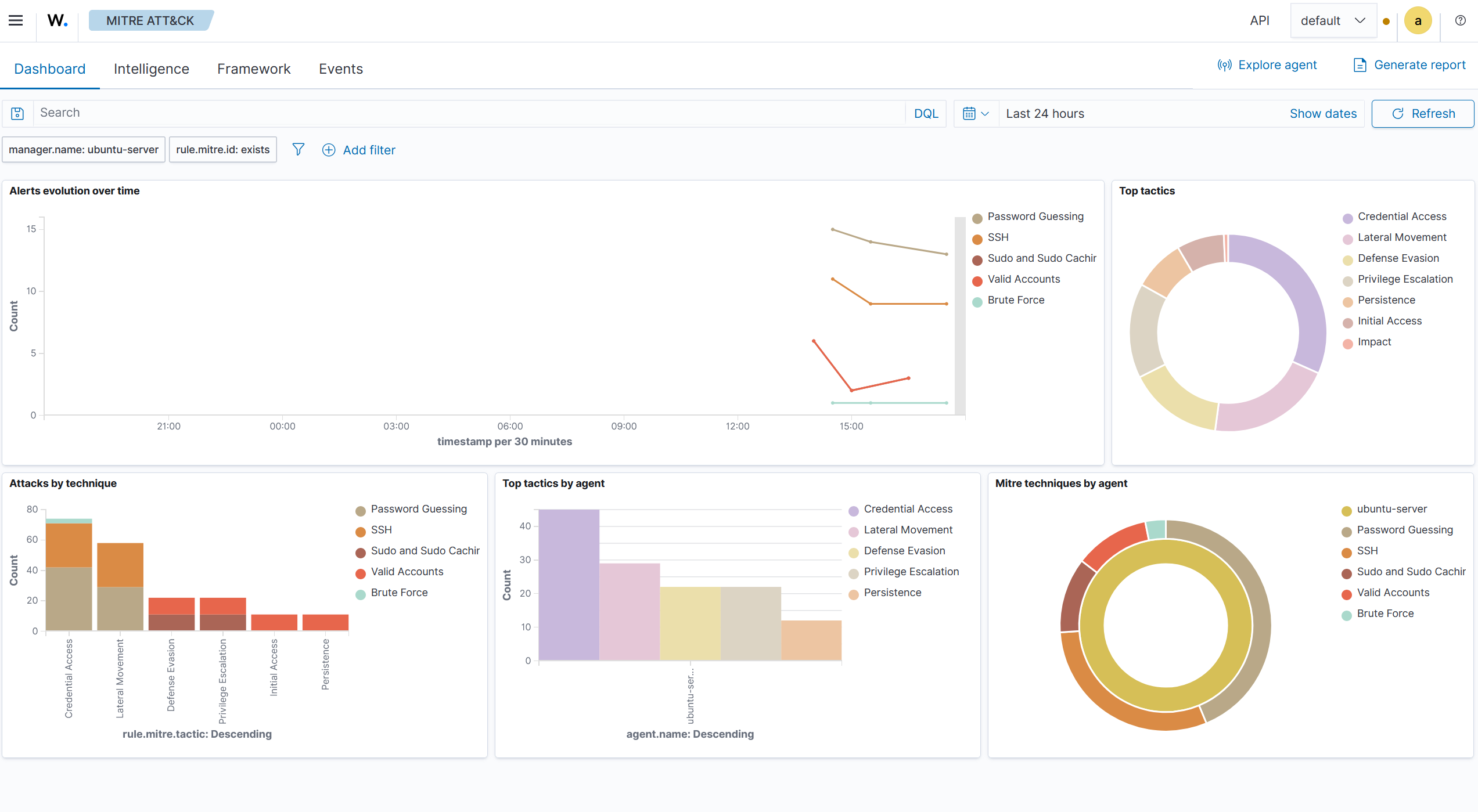Click the Refresh button
This screenshot has width=1478, height=812.
click(x=1423, y=114)
